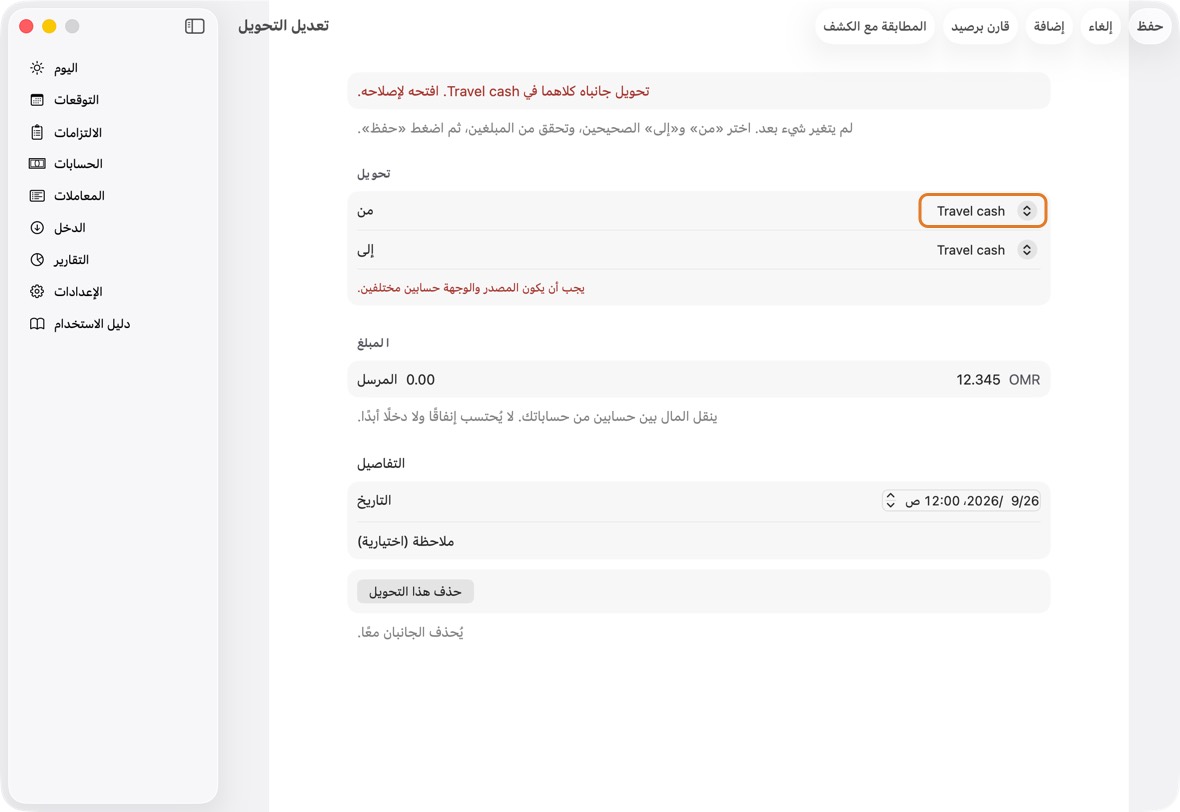Click قارن برصيد button

coord(980,26)
